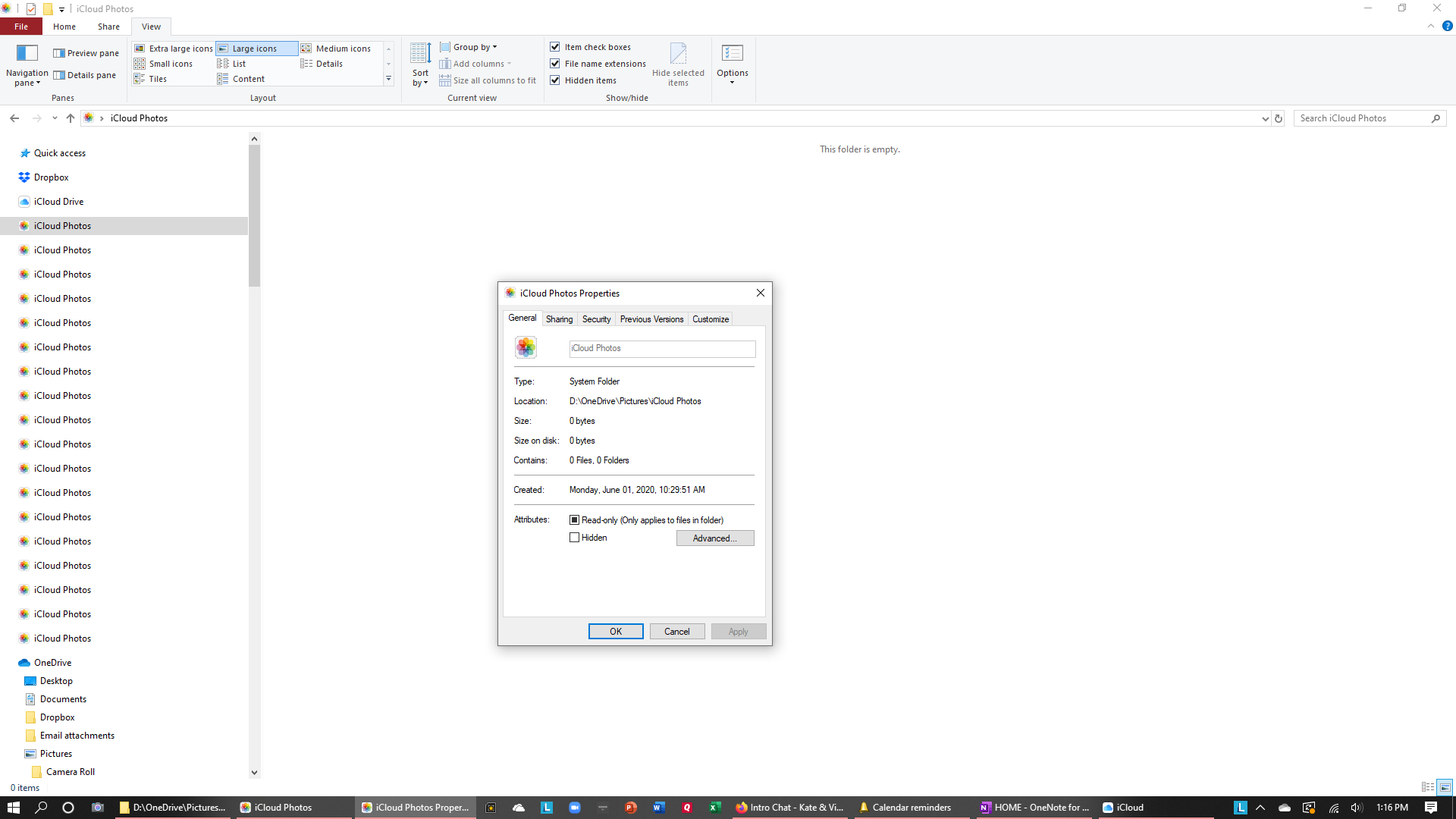The width and height of the screenshot is (1456, 819).
Task: Go back with the Back arrow
Action: pos(14,118)
